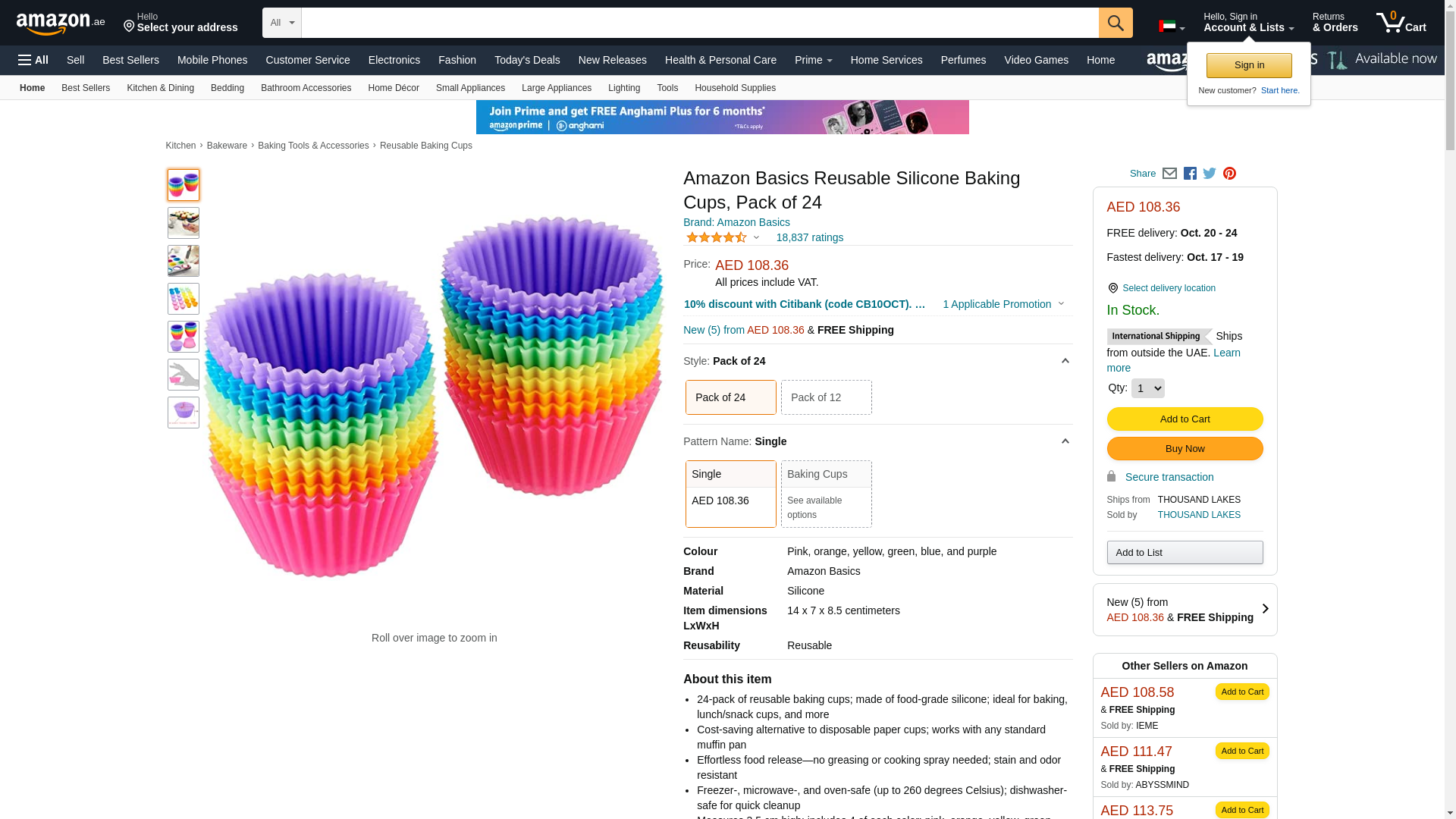1456x819 pixels.
Task: Open Today's Deals navigation item
Action: 527,60
